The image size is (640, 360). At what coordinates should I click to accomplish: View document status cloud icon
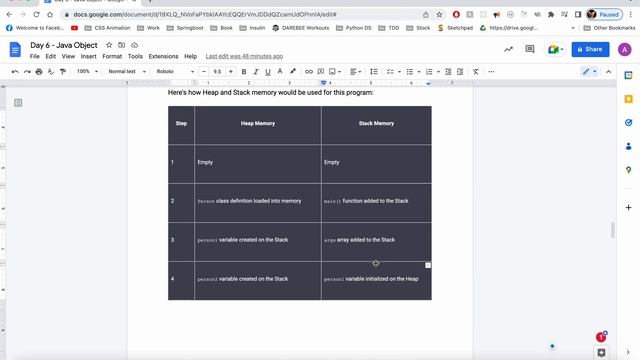pos(134,45)
